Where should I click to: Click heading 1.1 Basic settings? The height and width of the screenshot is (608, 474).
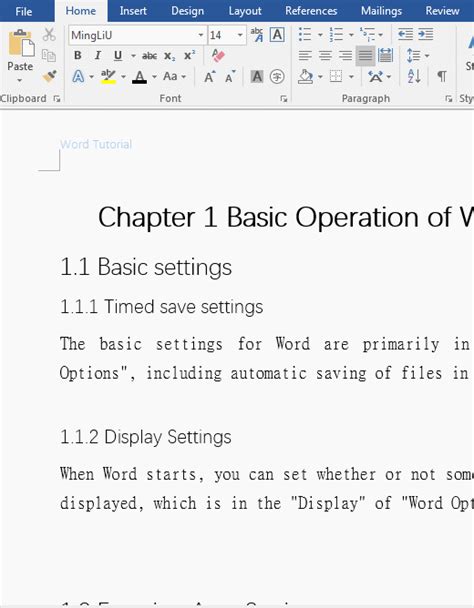[x=146, y=267]
